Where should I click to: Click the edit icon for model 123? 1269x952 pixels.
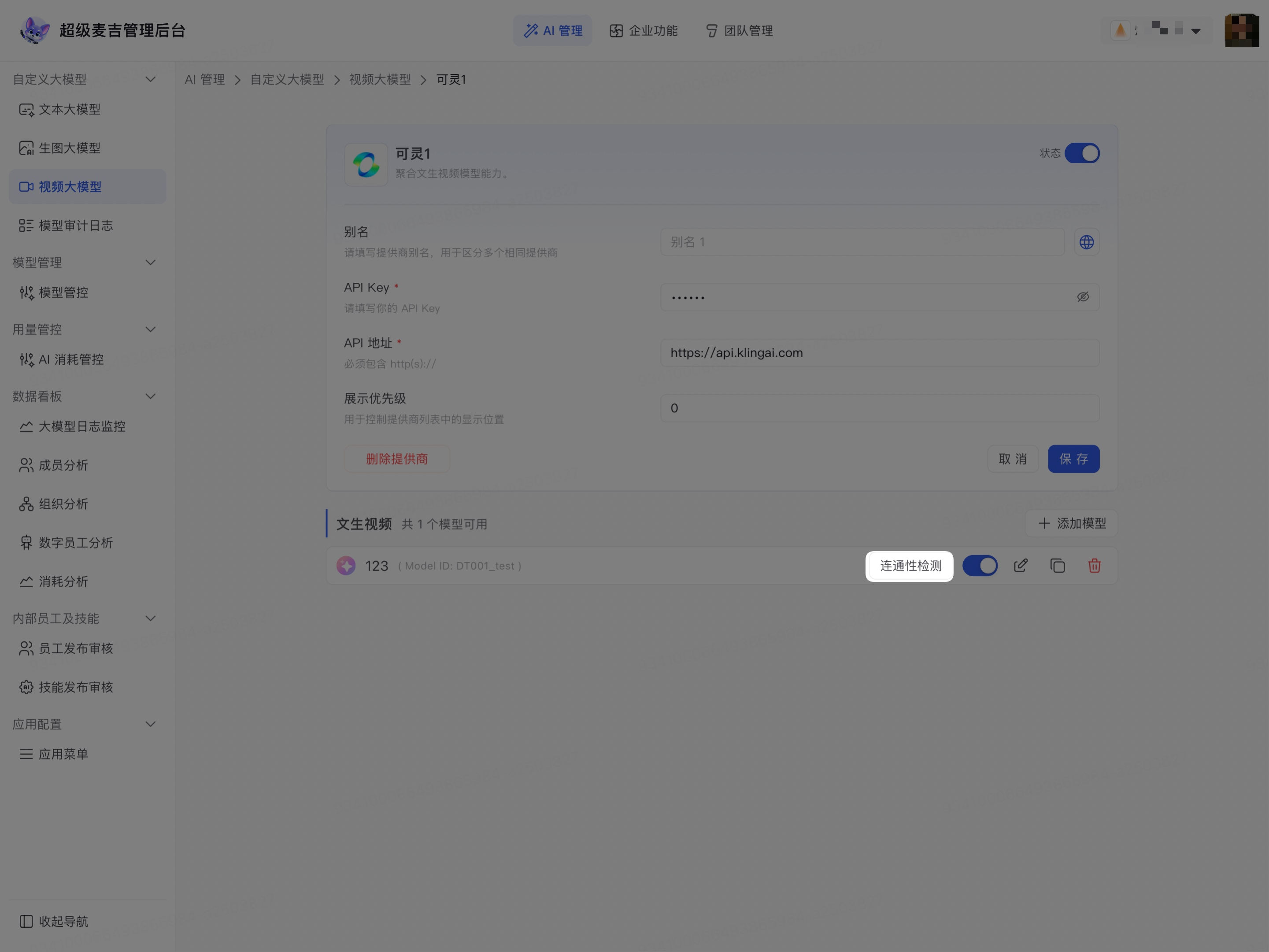click(1021, 566)
